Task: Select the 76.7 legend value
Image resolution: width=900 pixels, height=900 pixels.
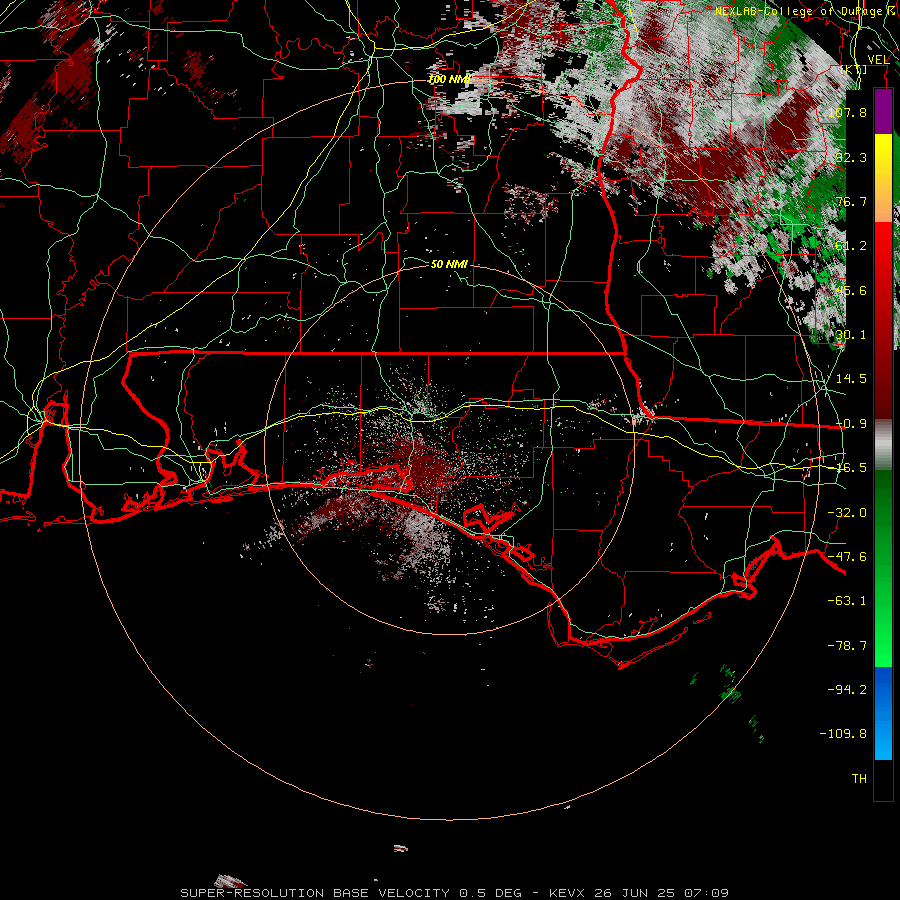Action: (851, 201)
